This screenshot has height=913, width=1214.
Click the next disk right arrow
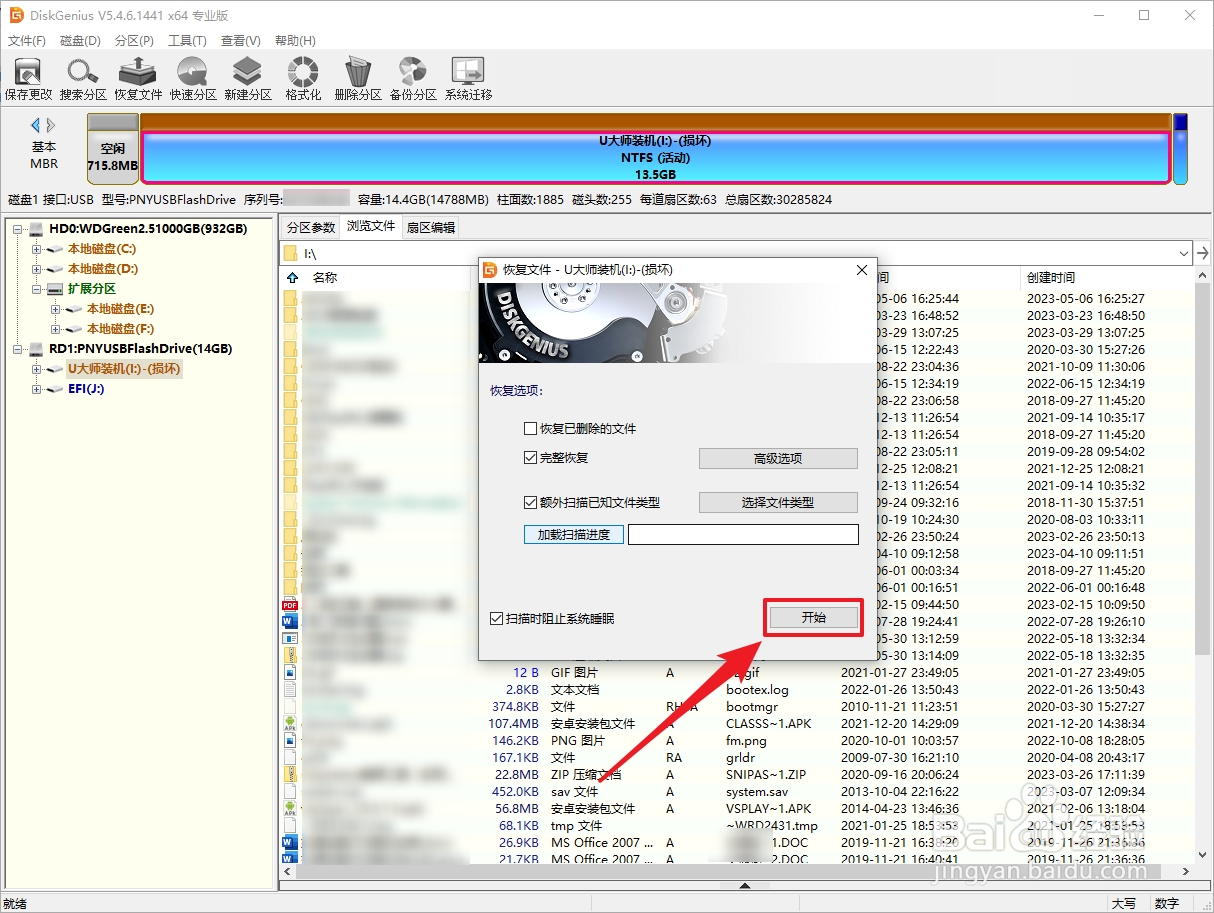coord(51,125)
